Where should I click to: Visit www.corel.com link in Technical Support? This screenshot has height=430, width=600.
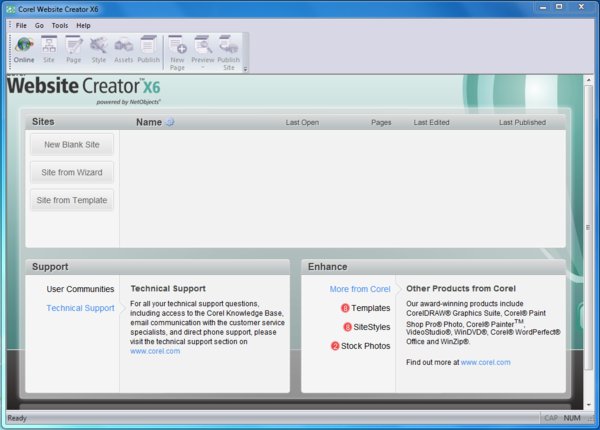[155, 351]
